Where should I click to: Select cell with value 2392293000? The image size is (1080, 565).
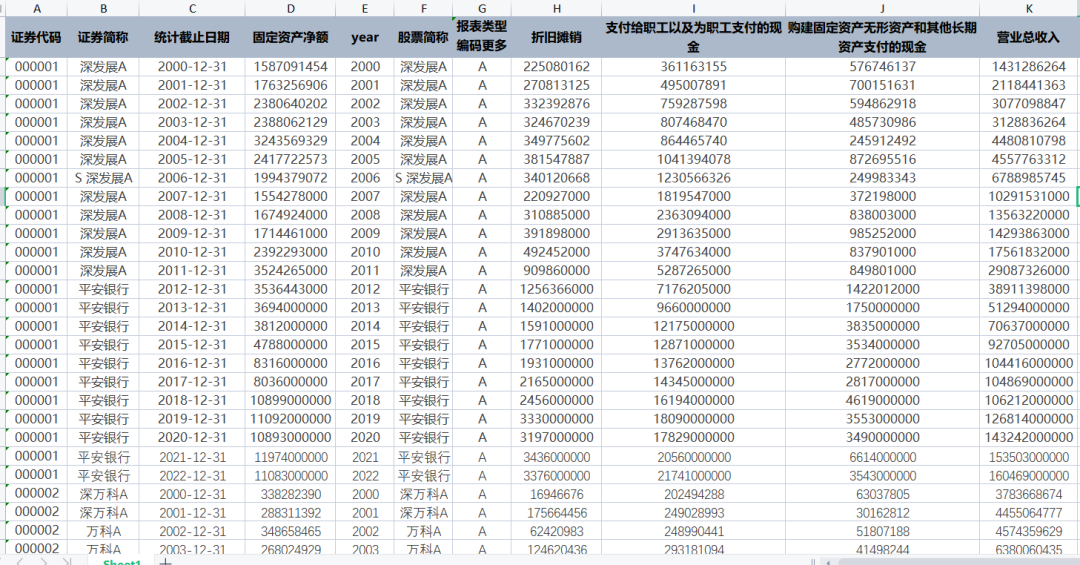(290, 252)
